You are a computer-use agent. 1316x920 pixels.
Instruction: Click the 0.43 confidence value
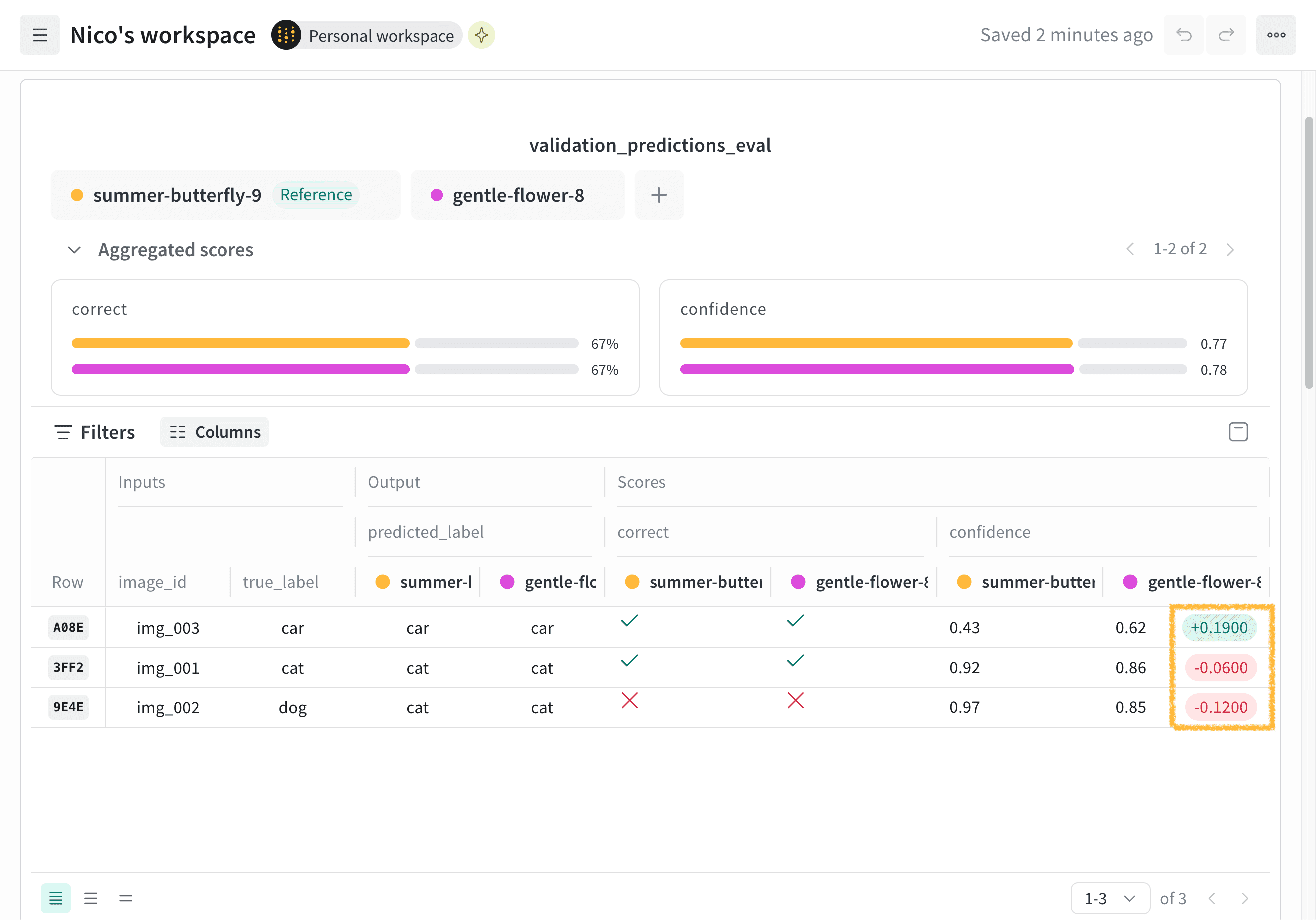(x=965, y=628)
